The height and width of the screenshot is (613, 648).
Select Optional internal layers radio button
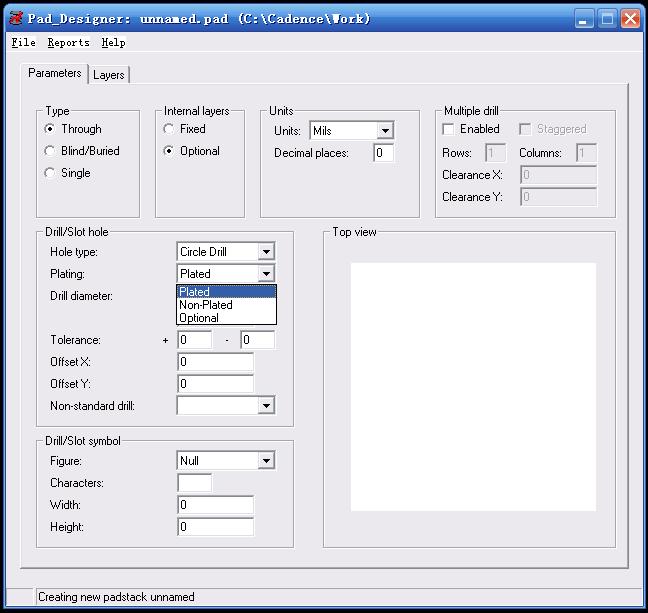click(x=169, y=151)
